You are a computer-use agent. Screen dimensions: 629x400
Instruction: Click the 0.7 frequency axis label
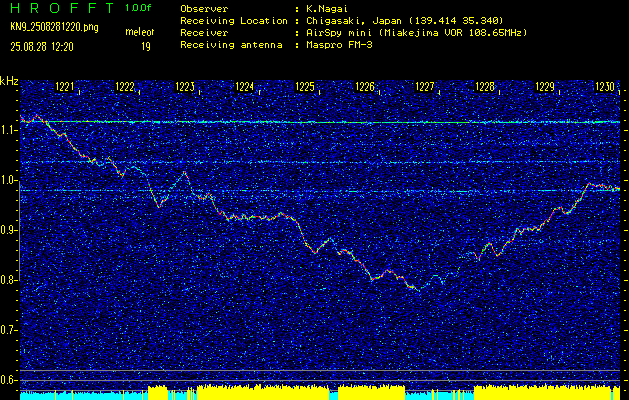pyautogui.click(x=8, y=331)
